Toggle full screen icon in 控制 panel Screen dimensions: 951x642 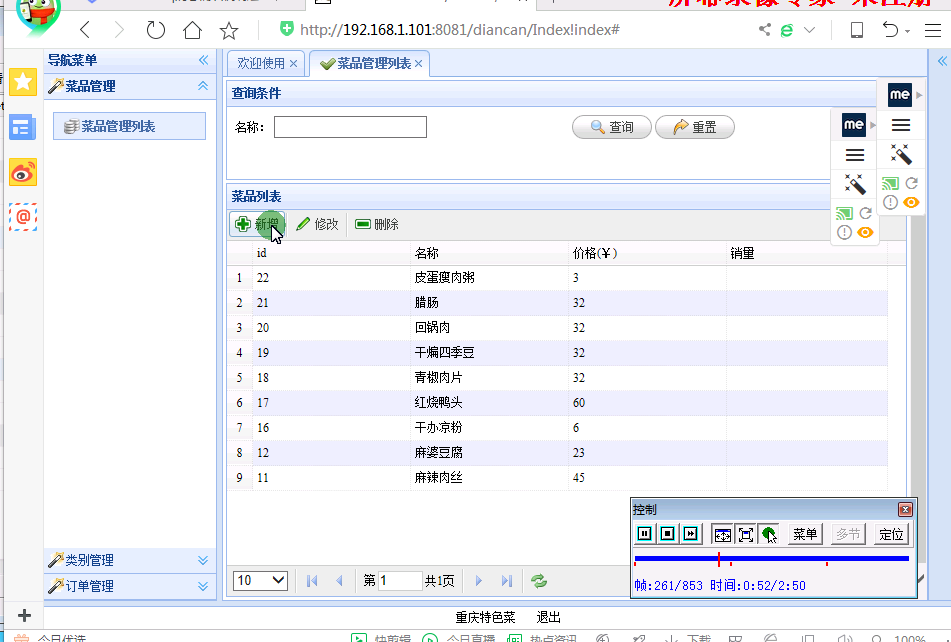coord(745,534)
